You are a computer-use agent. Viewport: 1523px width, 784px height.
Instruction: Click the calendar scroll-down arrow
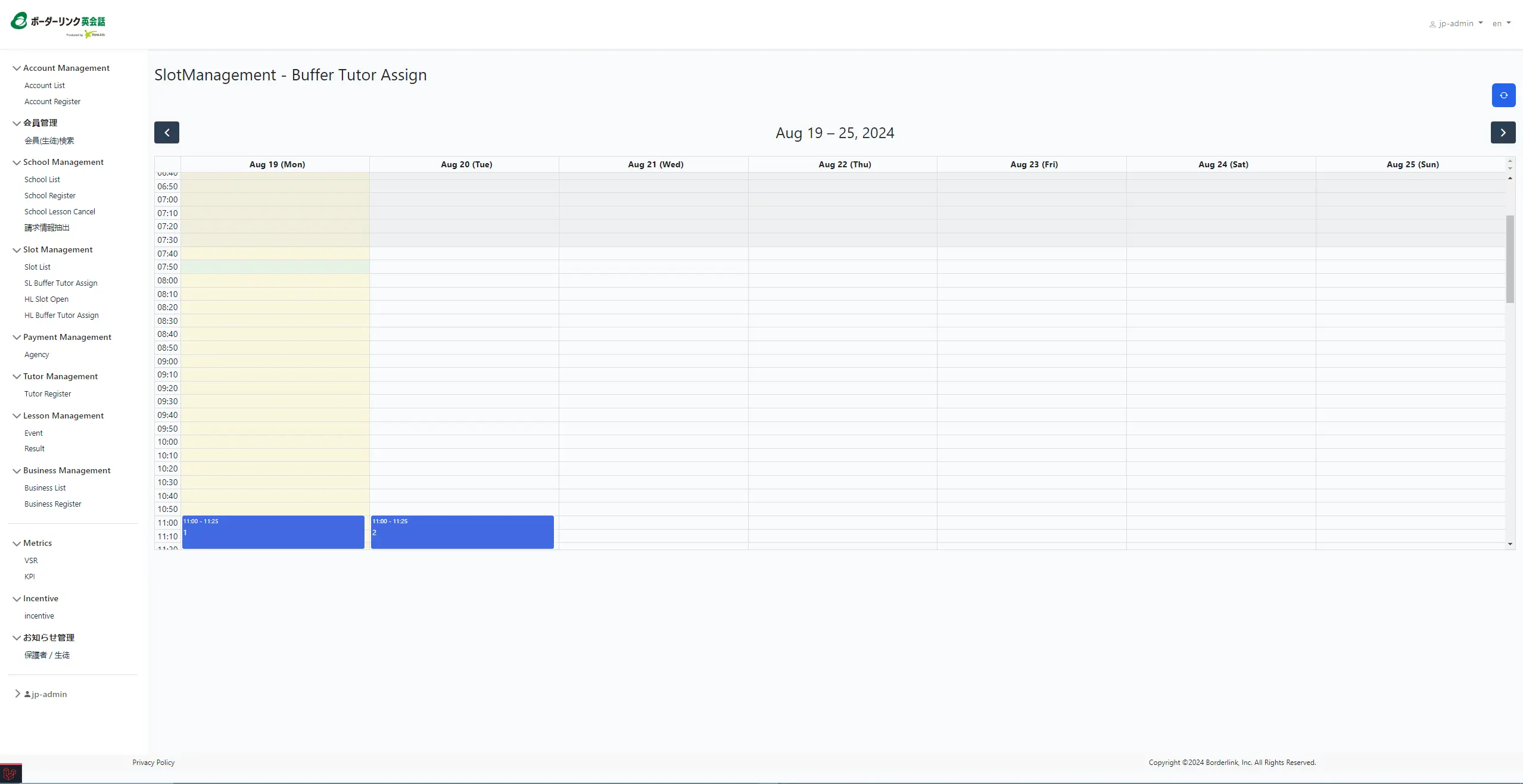coord(1510,544)
